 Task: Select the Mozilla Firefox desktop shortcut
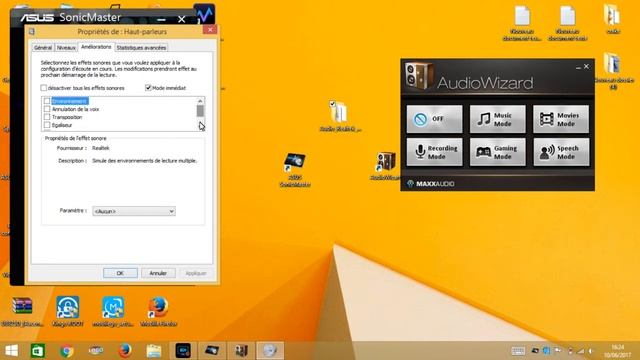(159, 312)
